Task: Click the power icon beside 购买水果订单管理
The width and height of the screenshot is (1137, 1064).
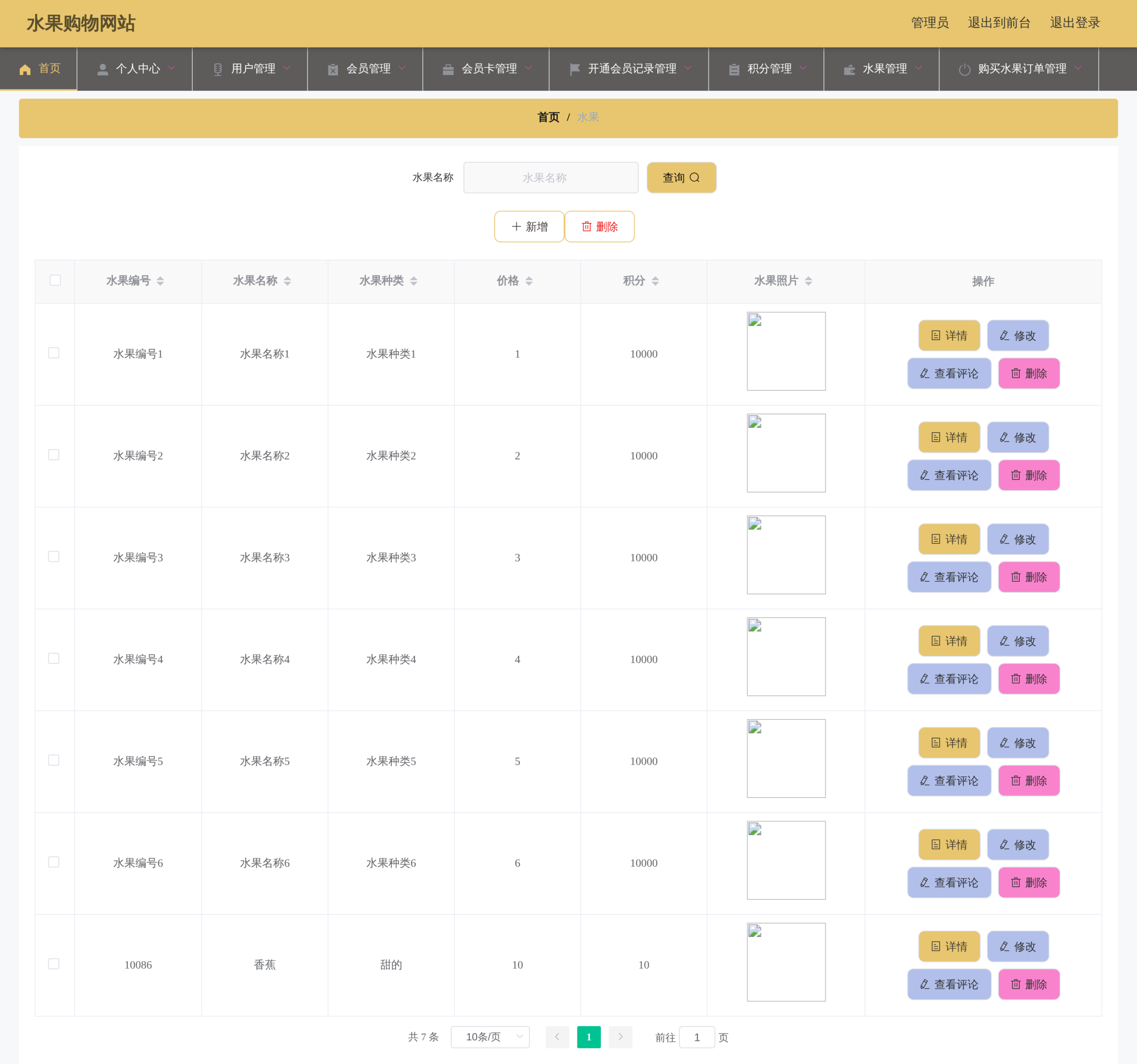Action: point(965,70)
